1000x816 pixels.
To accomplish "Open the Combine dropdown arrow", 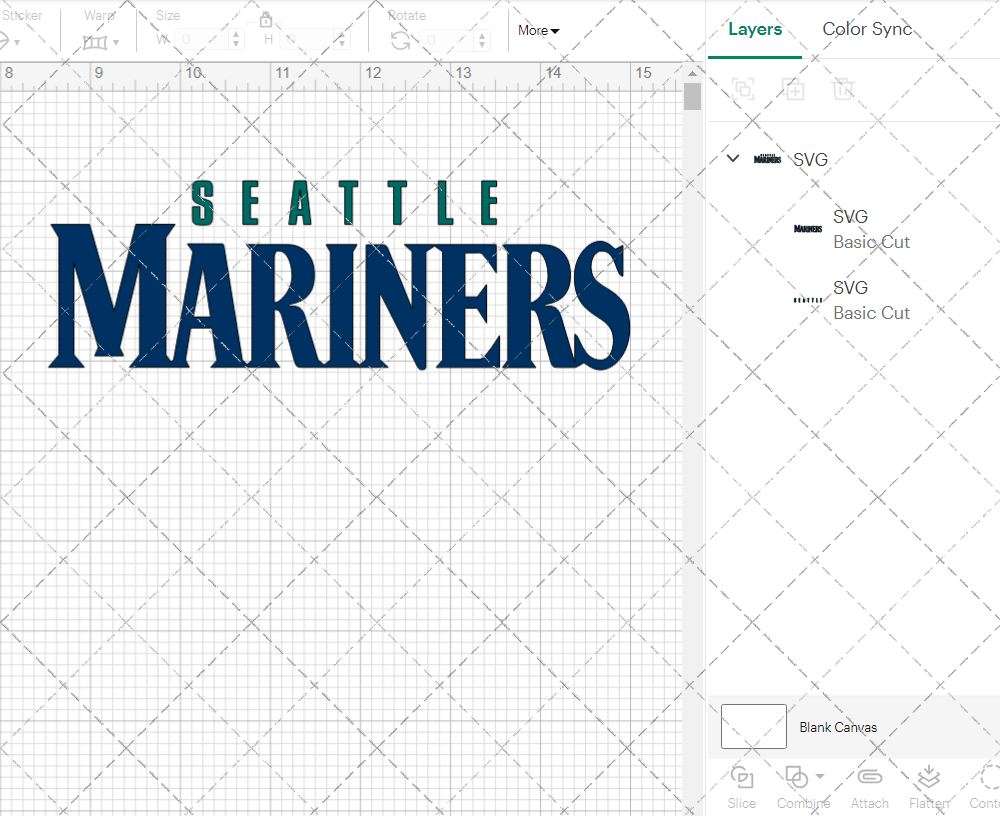I will pyautogui.click(x=820, y=777).
